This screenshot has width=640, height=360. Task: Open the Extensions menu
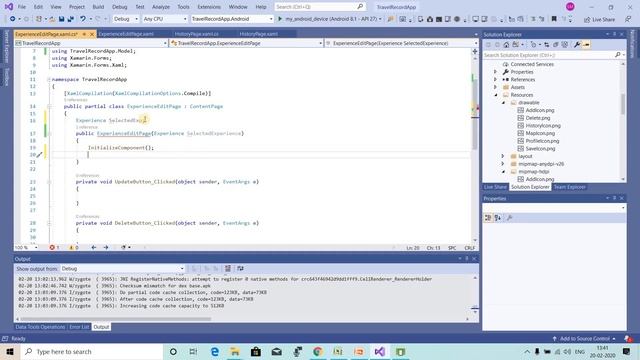point(209,7)
